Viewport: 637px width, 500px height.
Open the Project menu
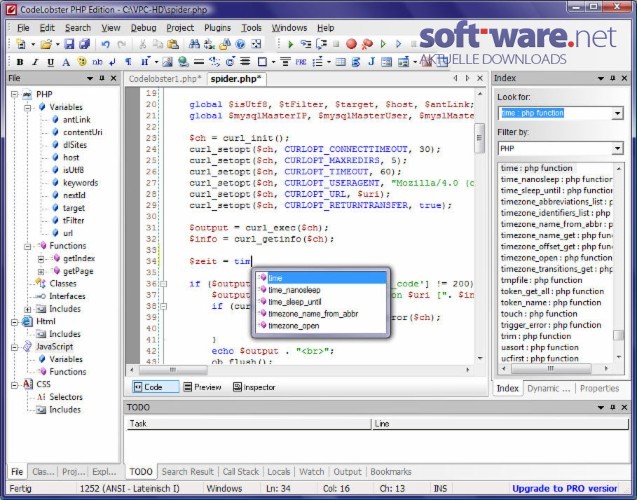pos(180,28)
